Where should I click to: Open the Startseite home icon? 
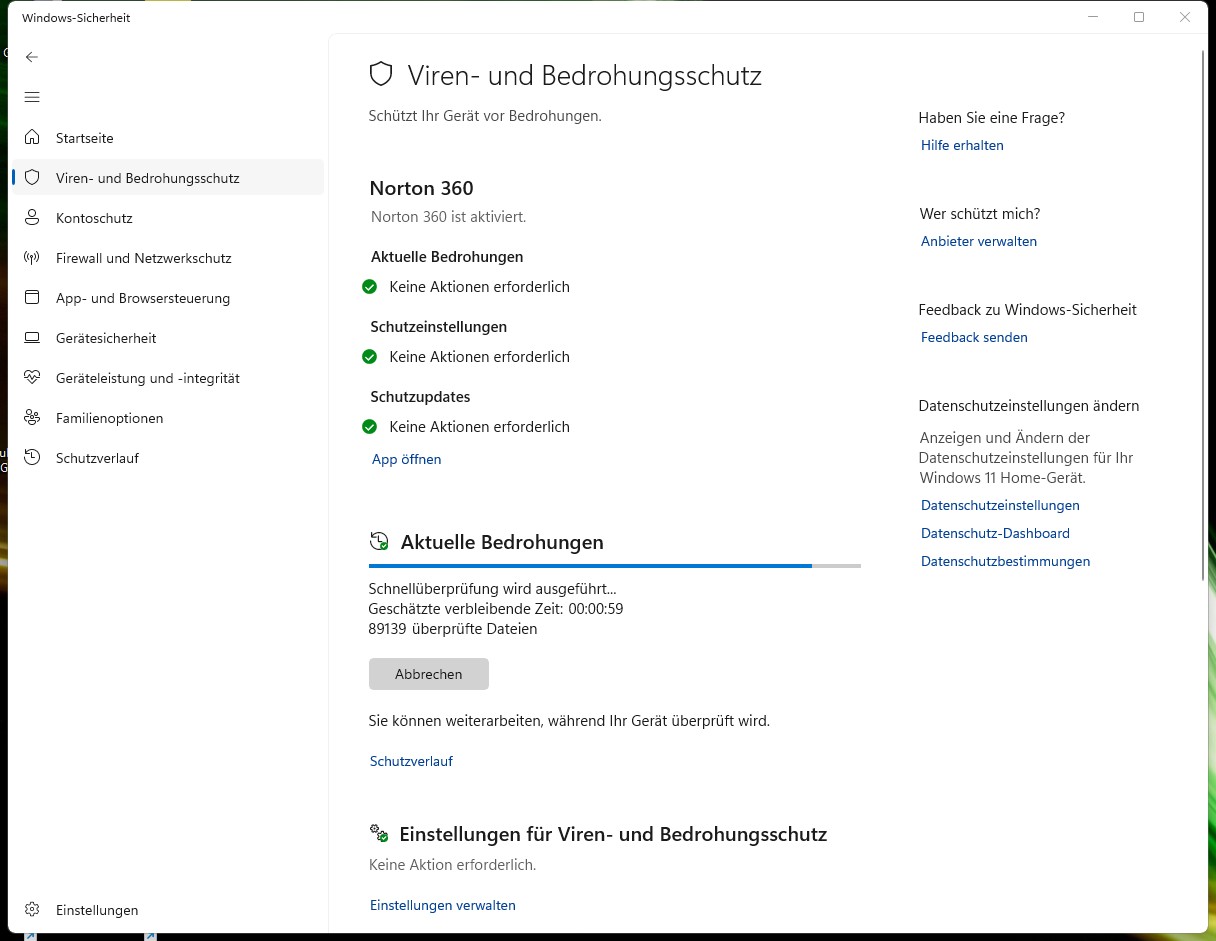pos(32,138)
